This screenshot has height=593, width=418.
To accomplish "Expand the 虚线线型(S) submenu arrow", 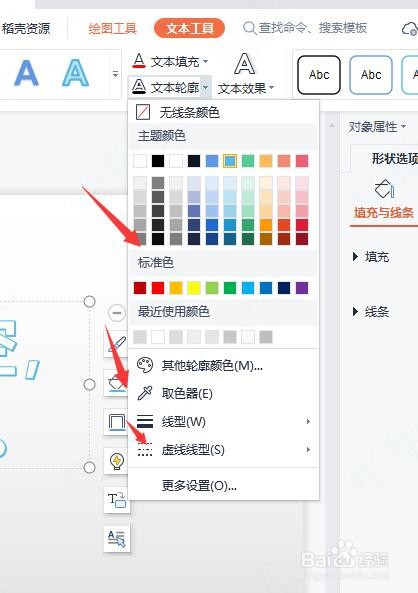I will 308,449.
